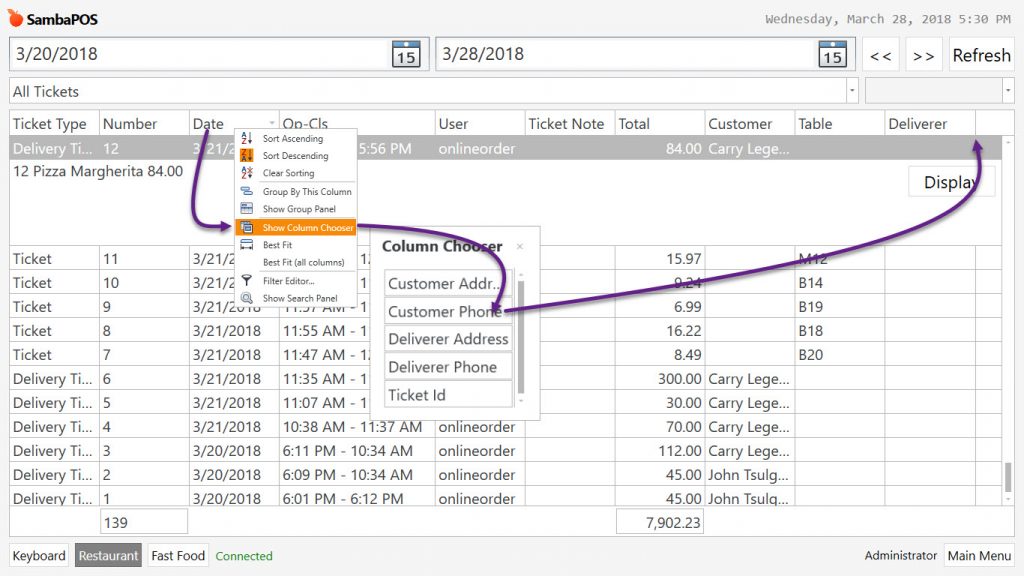Click the Connected status text
The width and height of the screenshot is (1024, 576).
244,556
